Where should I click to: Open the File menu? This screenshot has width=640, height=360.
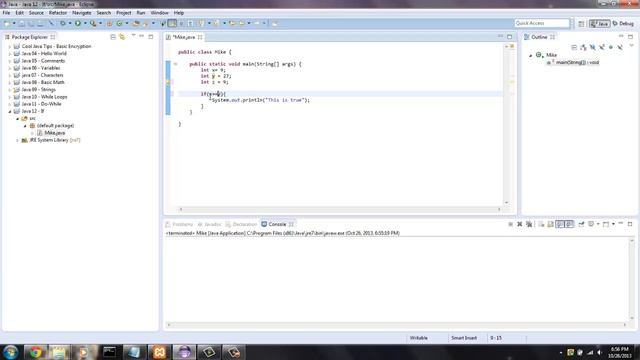tap(6, 13)
